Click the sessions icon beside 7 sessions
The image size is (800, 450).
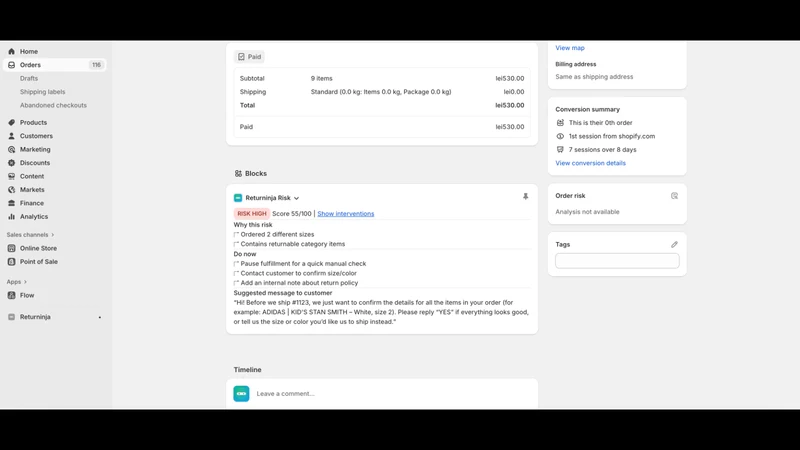[x=560, y=149]
